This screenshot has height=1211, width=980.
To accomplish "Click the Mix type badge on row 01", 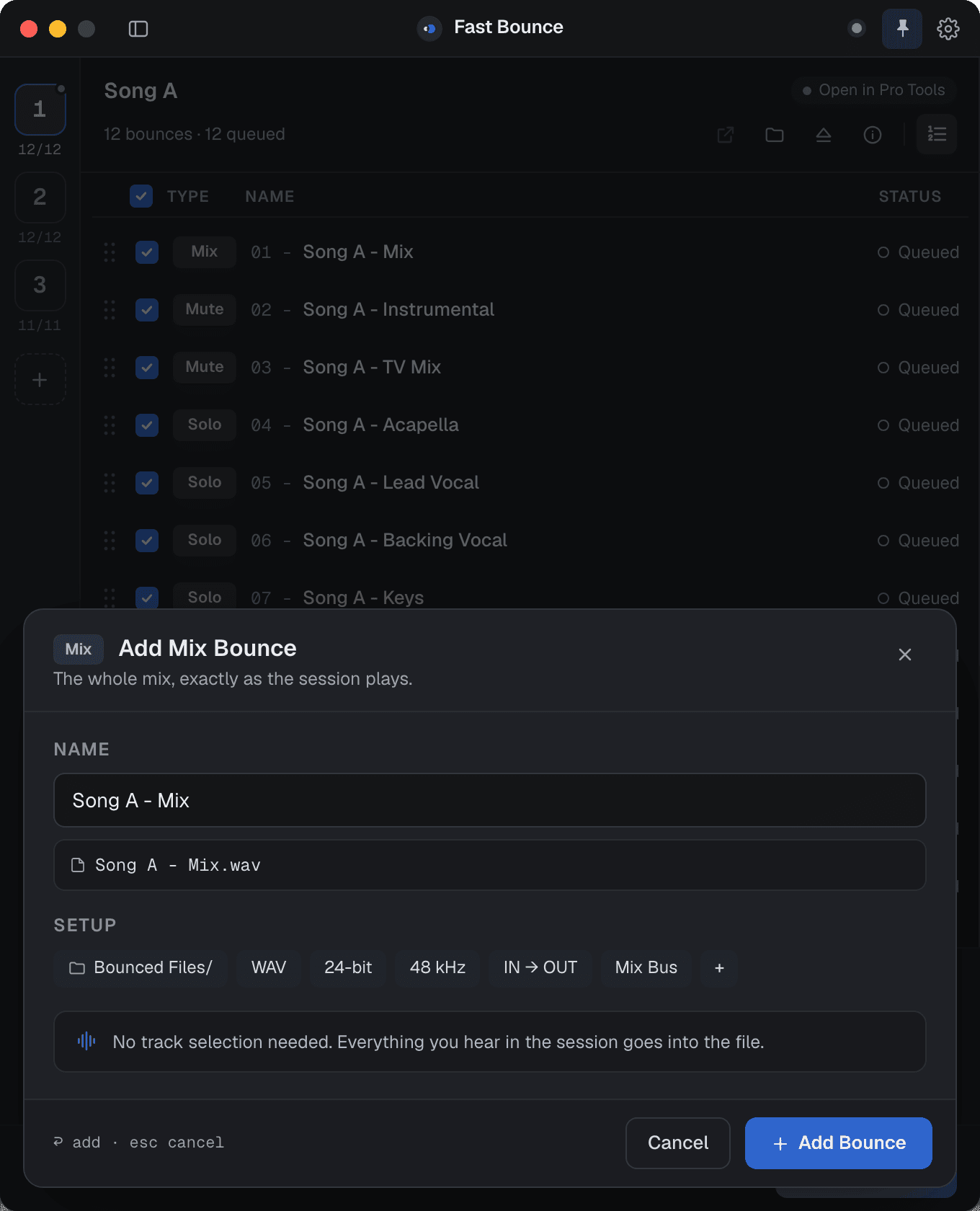I will [x=205, y=252].
